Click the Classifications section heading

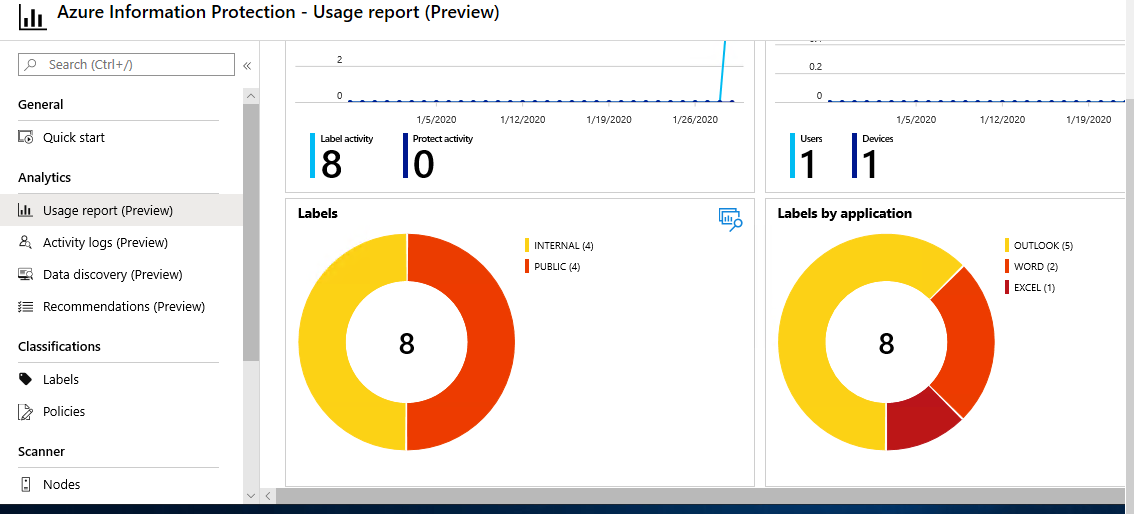point(59,346)
